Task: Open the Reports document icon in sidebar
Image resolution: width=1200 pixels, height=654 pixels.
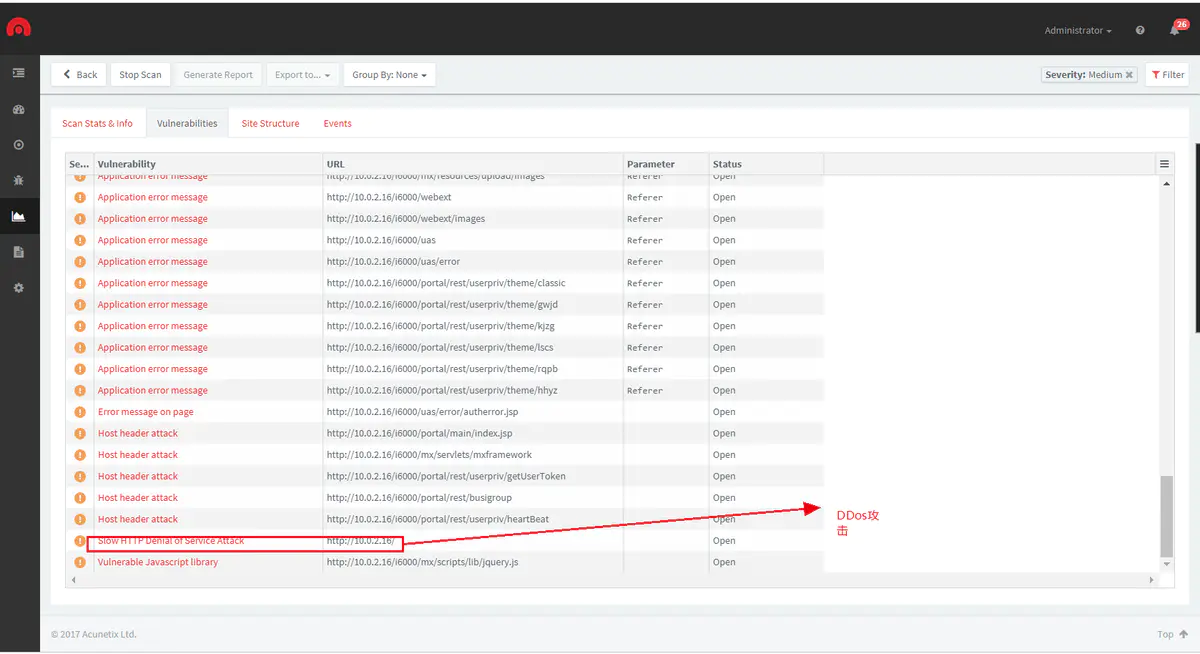Action: 18,252
